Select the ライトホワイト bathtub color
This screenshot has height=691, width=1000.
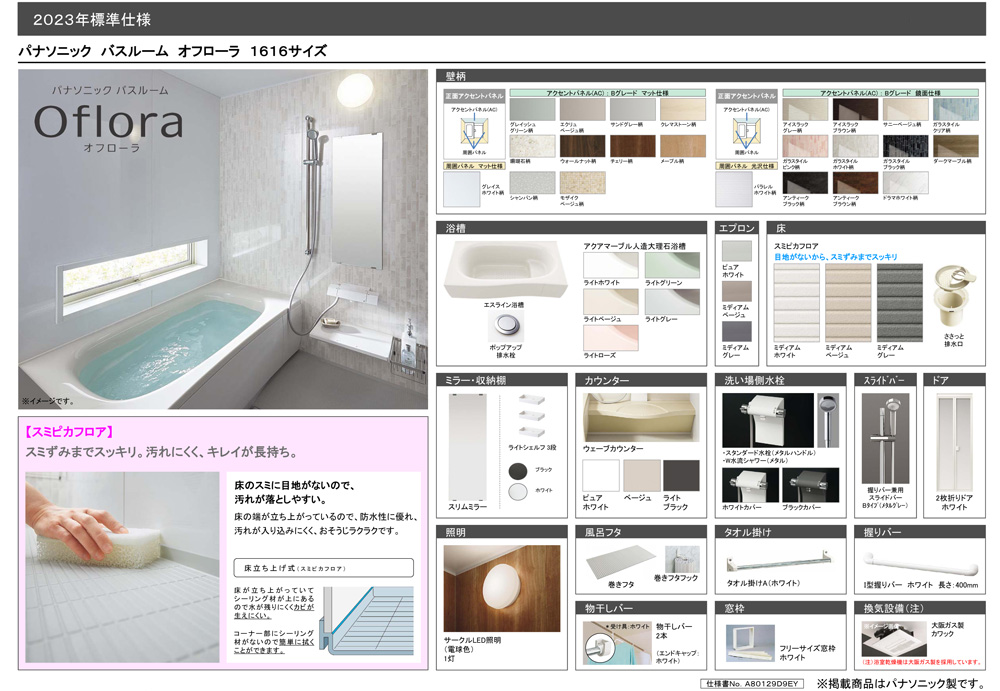(611, 265)
